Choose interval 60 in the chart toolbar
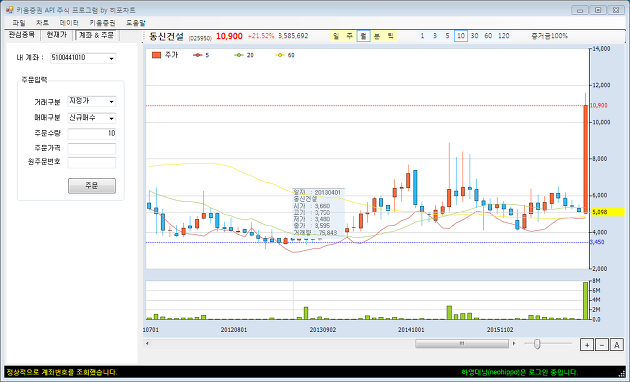Screen dimensions: 630x382 tap(488, 36)
